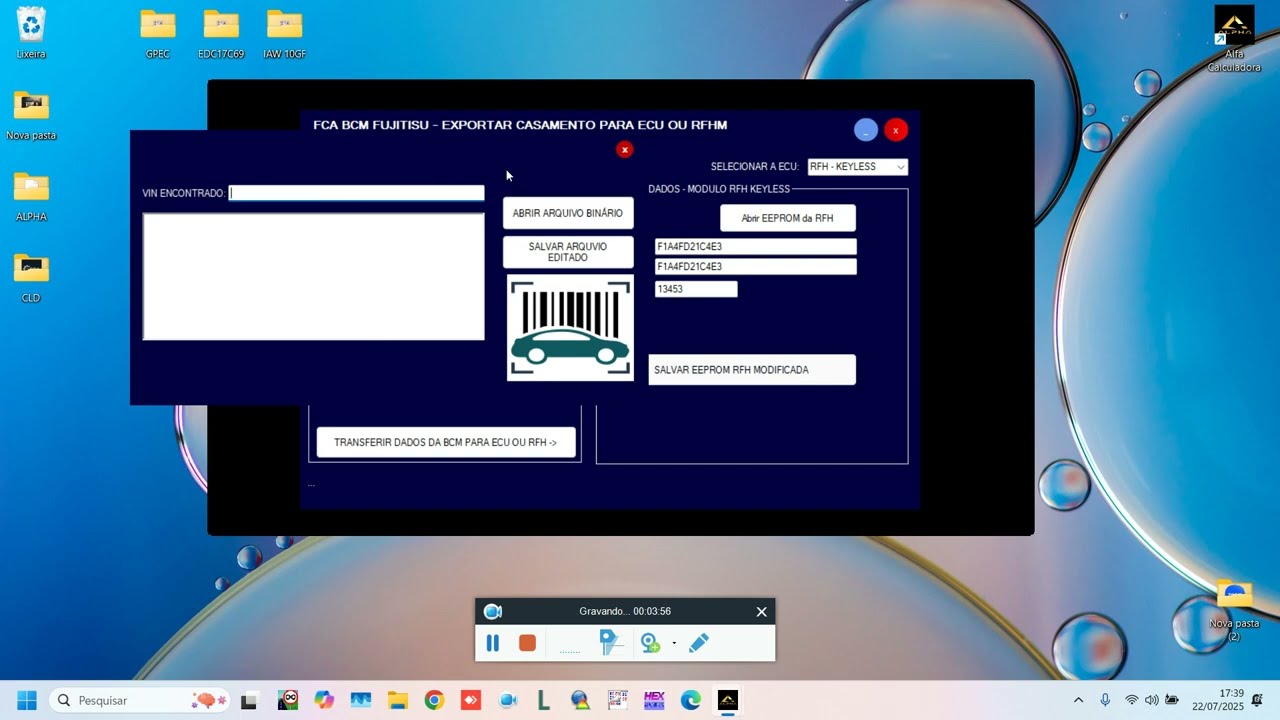Click SALVAR EEPROM RFH MODIFICADA button

(752, 370)
